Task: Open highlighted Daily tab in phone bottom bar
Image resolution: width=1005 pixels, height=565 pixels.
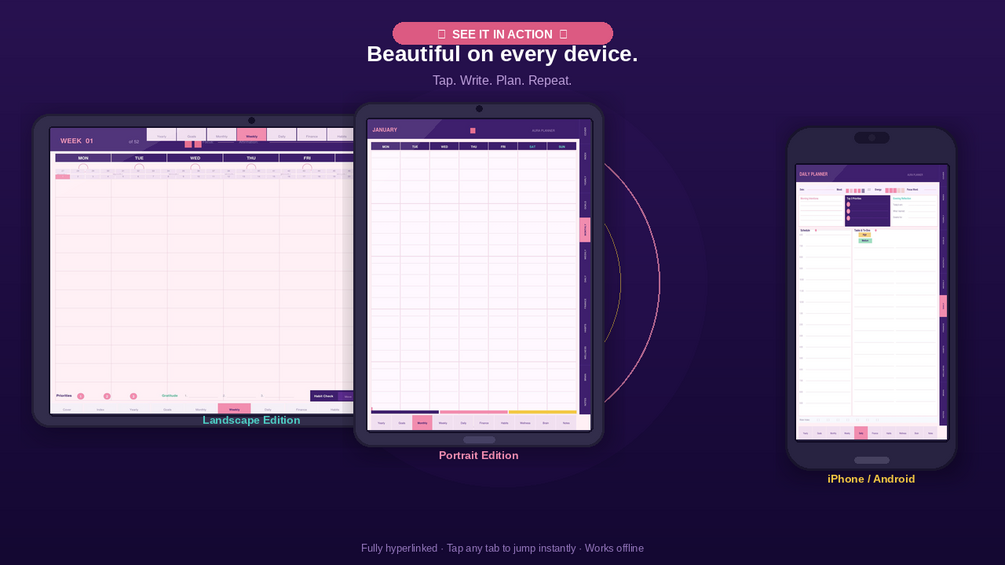Action: click(x=861, y=432)
